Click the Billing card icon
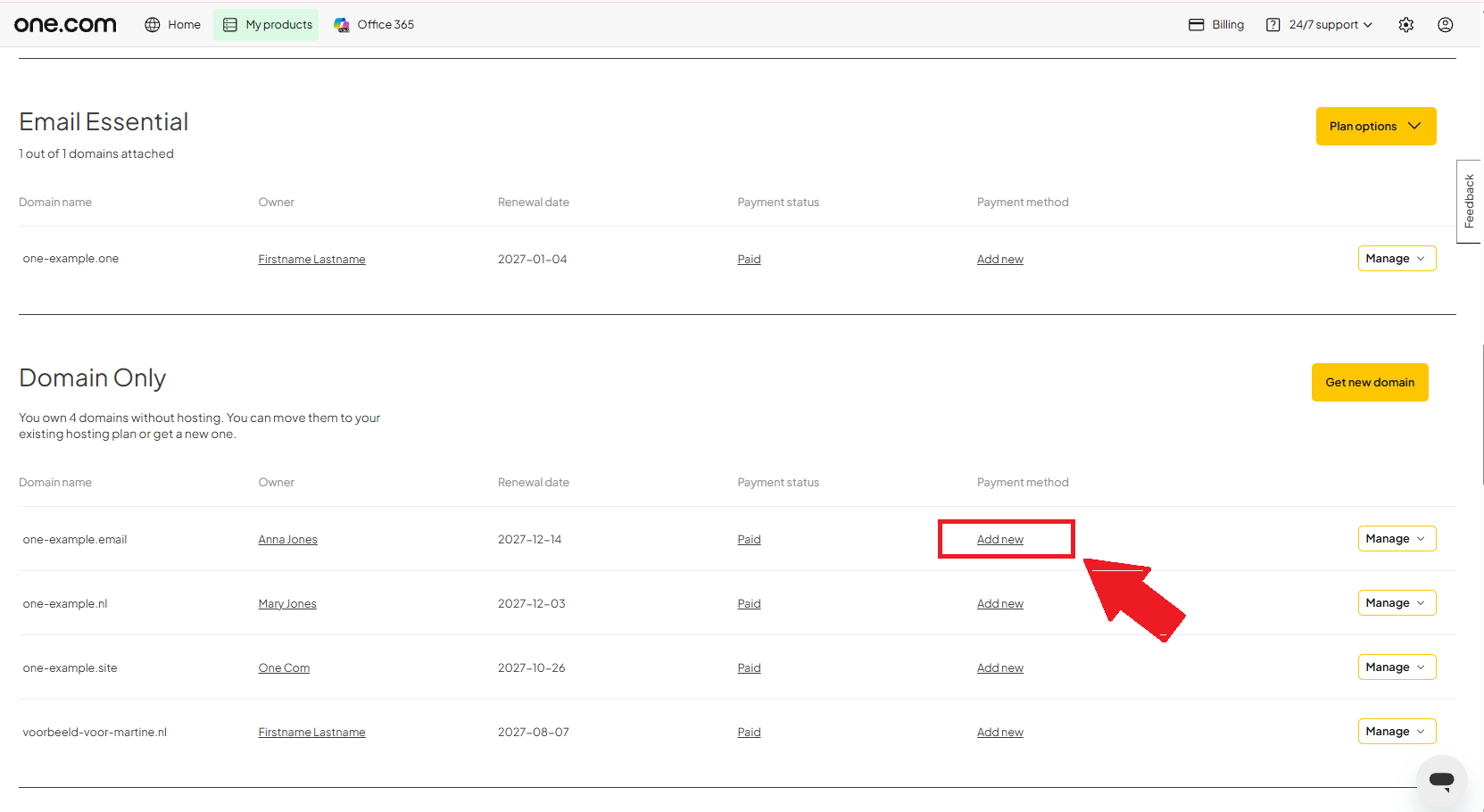The height and width of the screenshot is (812, 1484). point(1197,25)
